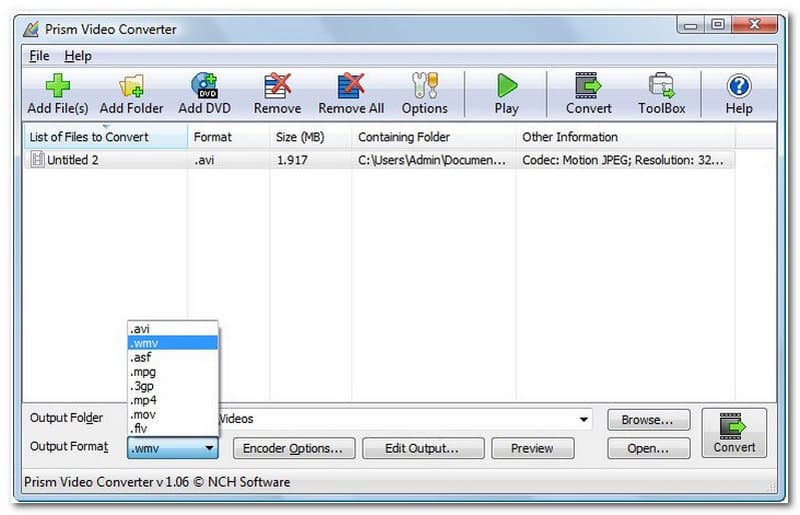Choose .wmv highlighted entry in format list

(x=172, y=343)
